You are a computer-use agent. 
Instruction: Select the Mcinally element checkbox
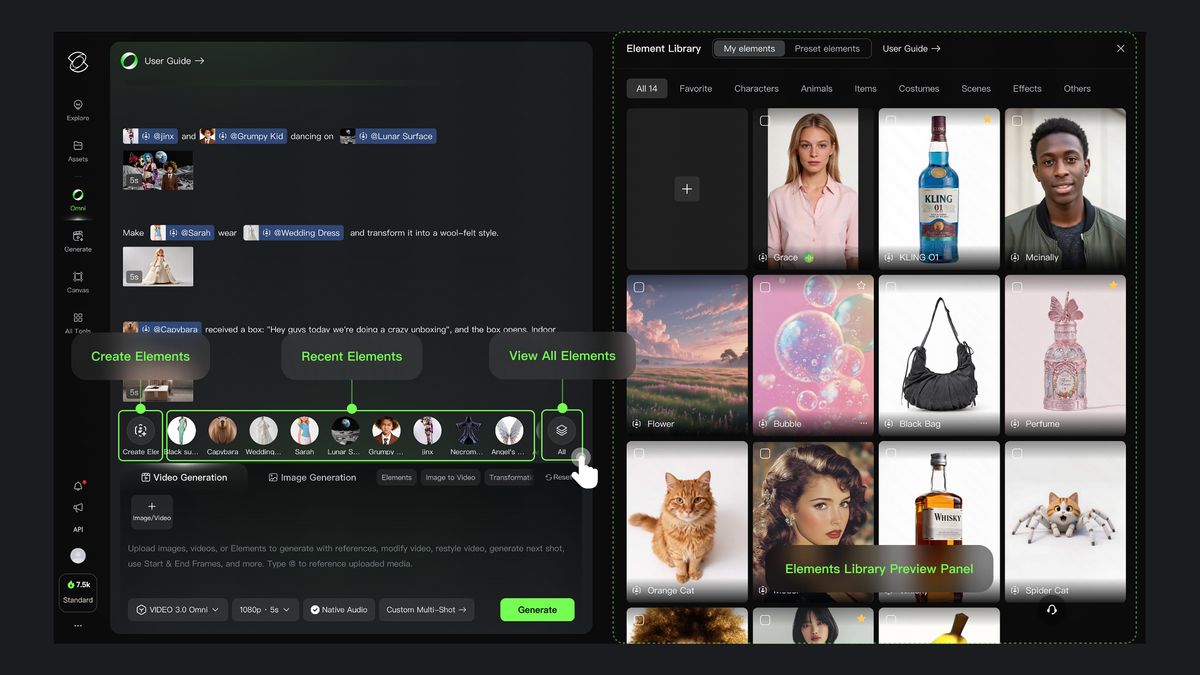click(1017, 121)
